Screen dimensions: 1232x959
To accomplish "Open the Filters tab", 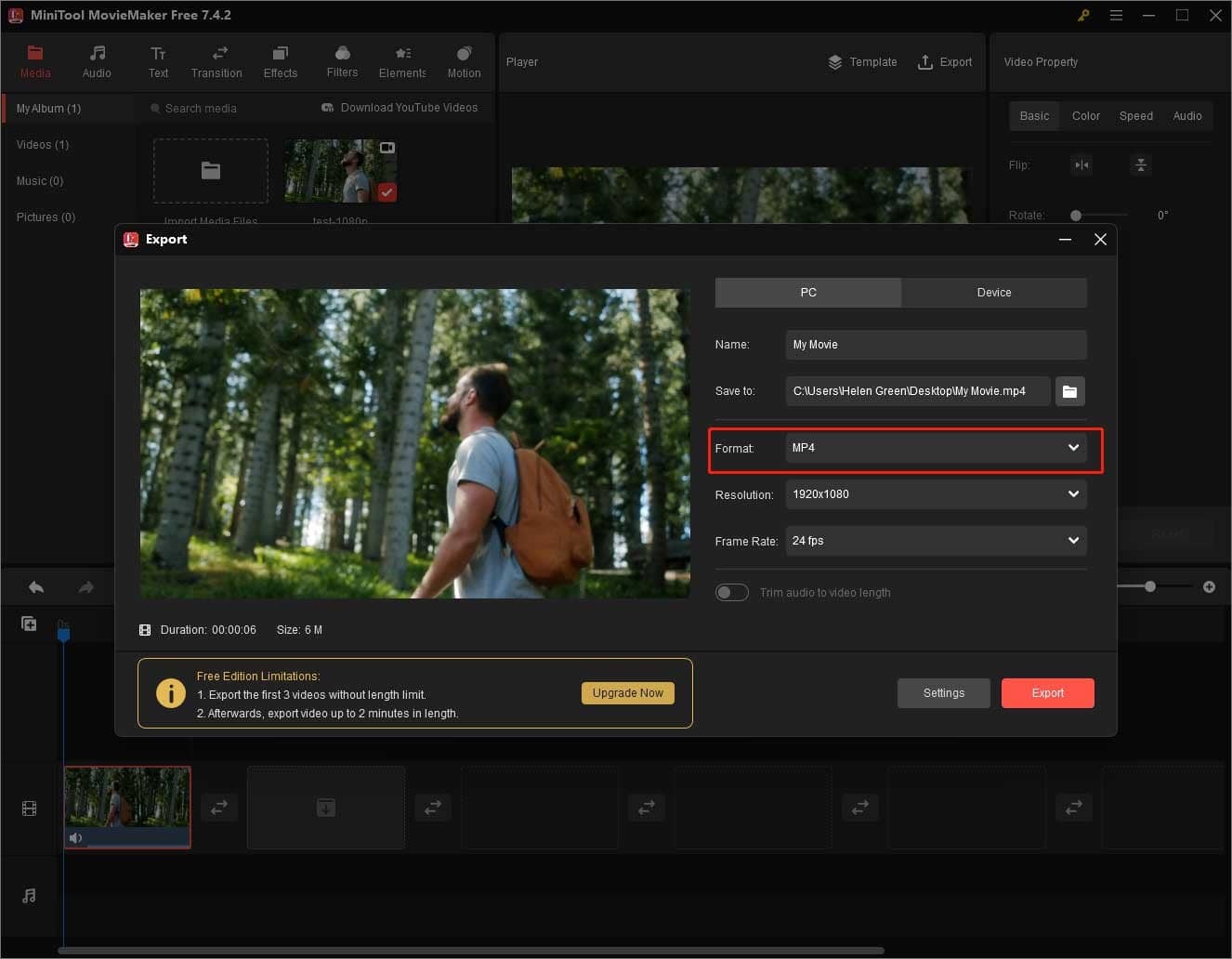I will click(342, 61).
